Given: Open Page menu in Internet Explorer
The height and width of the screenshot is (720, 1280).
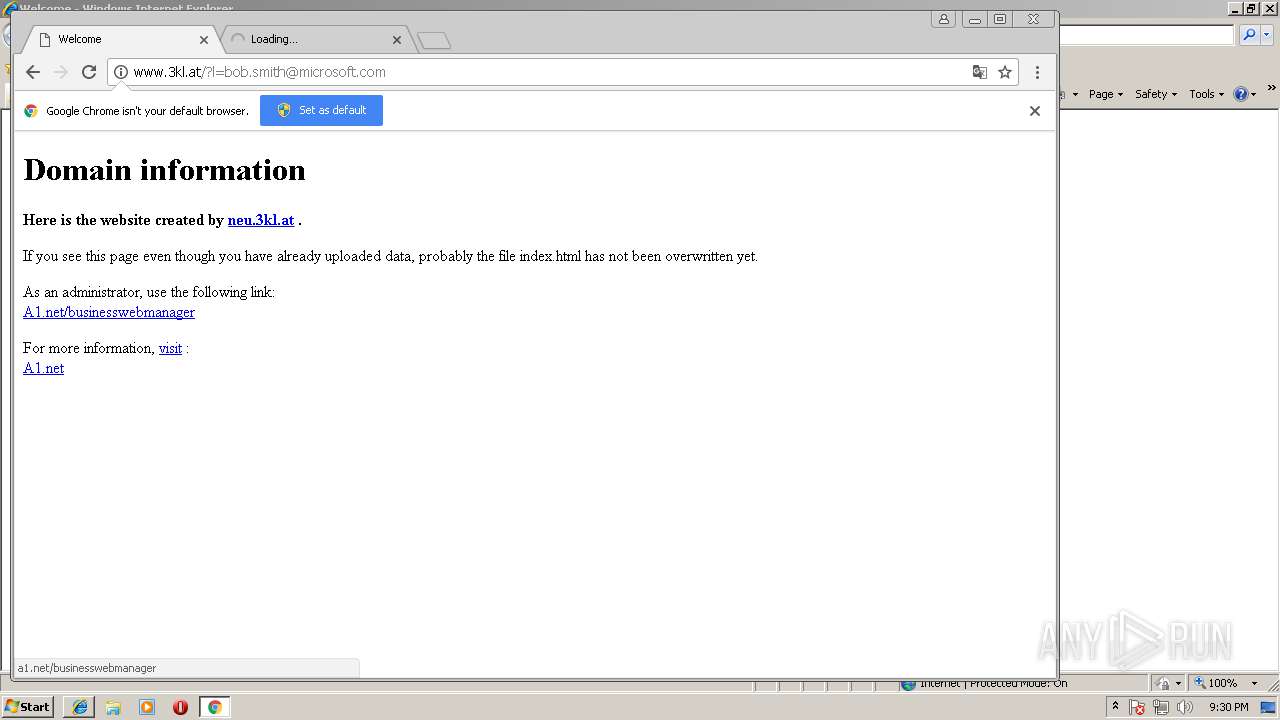Looking at the screenshot, I should point(1105,94).
